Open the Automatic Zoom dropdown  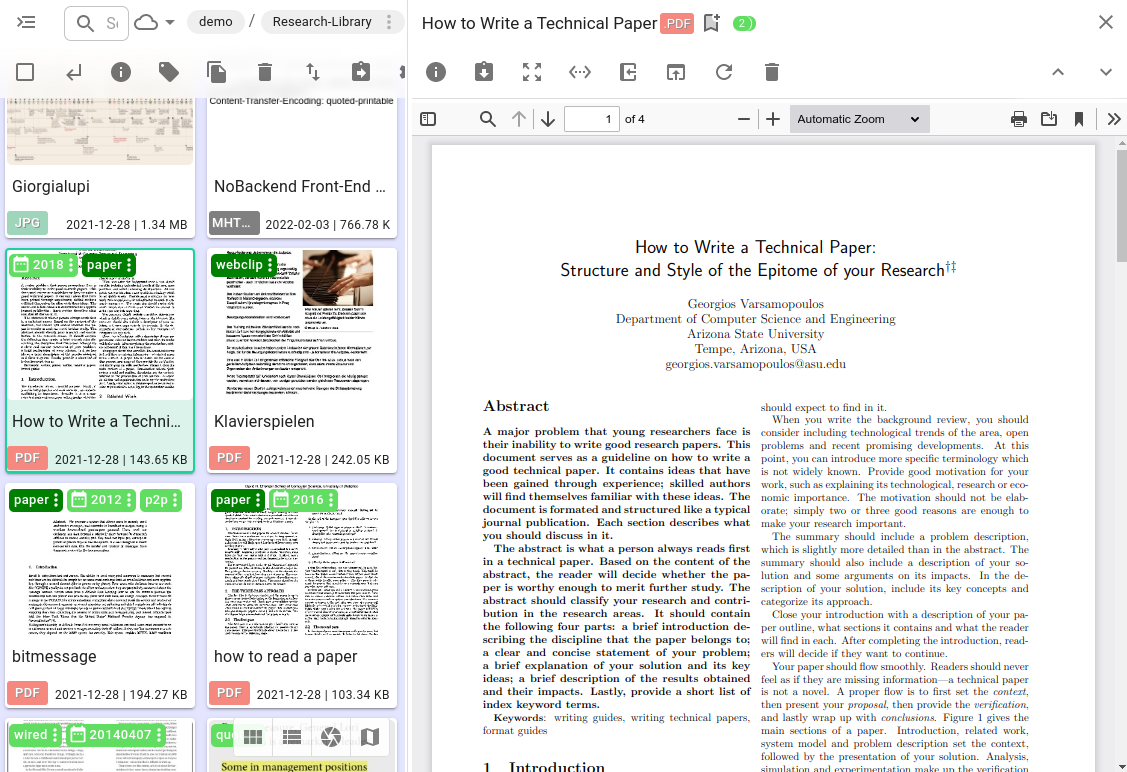(859, 119)
